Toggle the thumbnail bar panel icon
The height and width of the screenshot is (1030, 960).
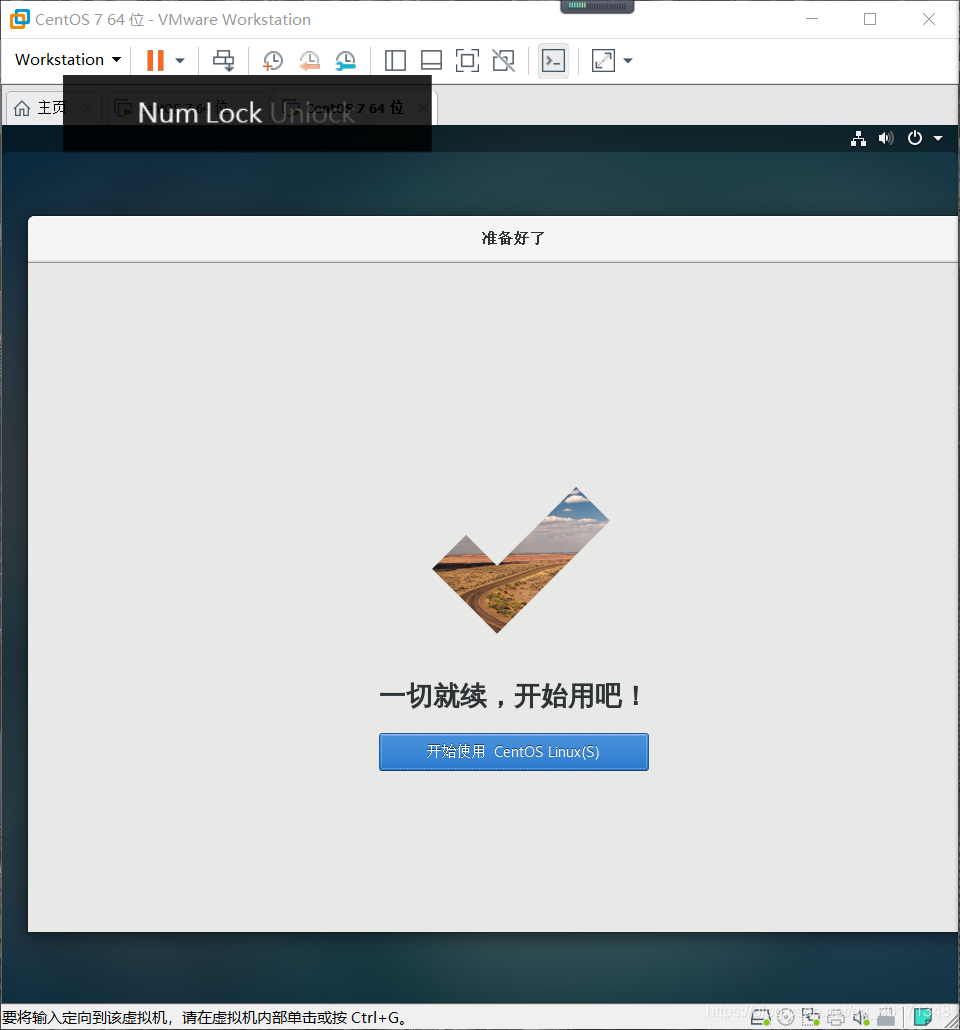click(x=431, y=60)
